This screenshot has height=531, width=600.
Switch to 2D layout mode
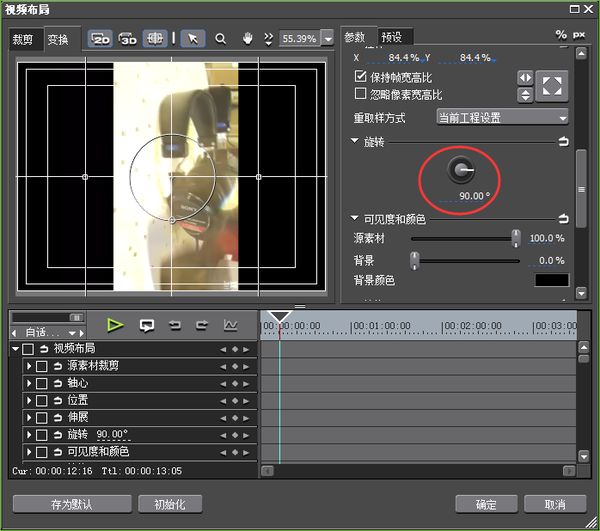[100, 39]
